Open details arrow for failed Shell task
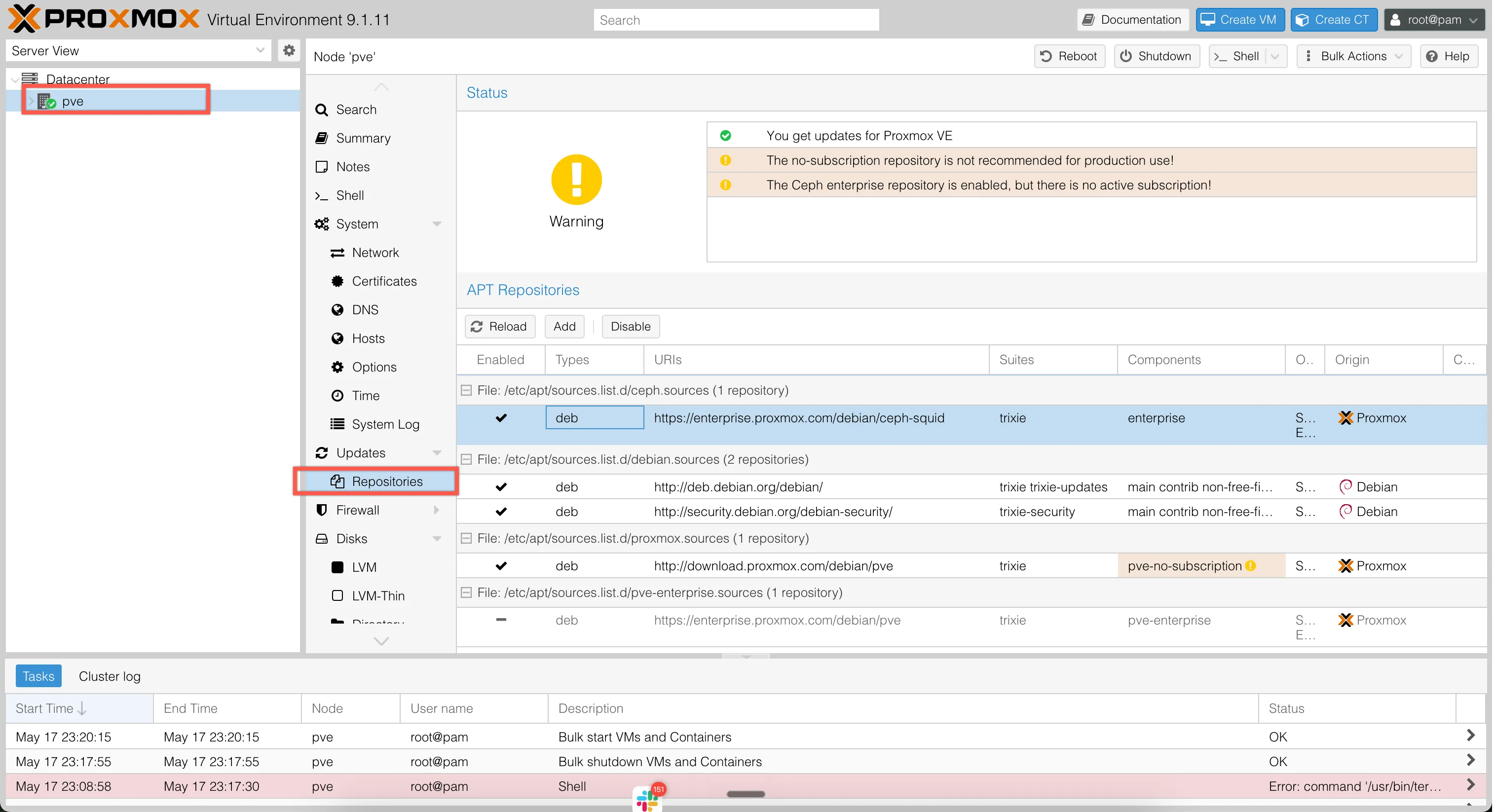Image resolution: width=1496 pixels, height=812 pixels. [x=1470, y=786]
